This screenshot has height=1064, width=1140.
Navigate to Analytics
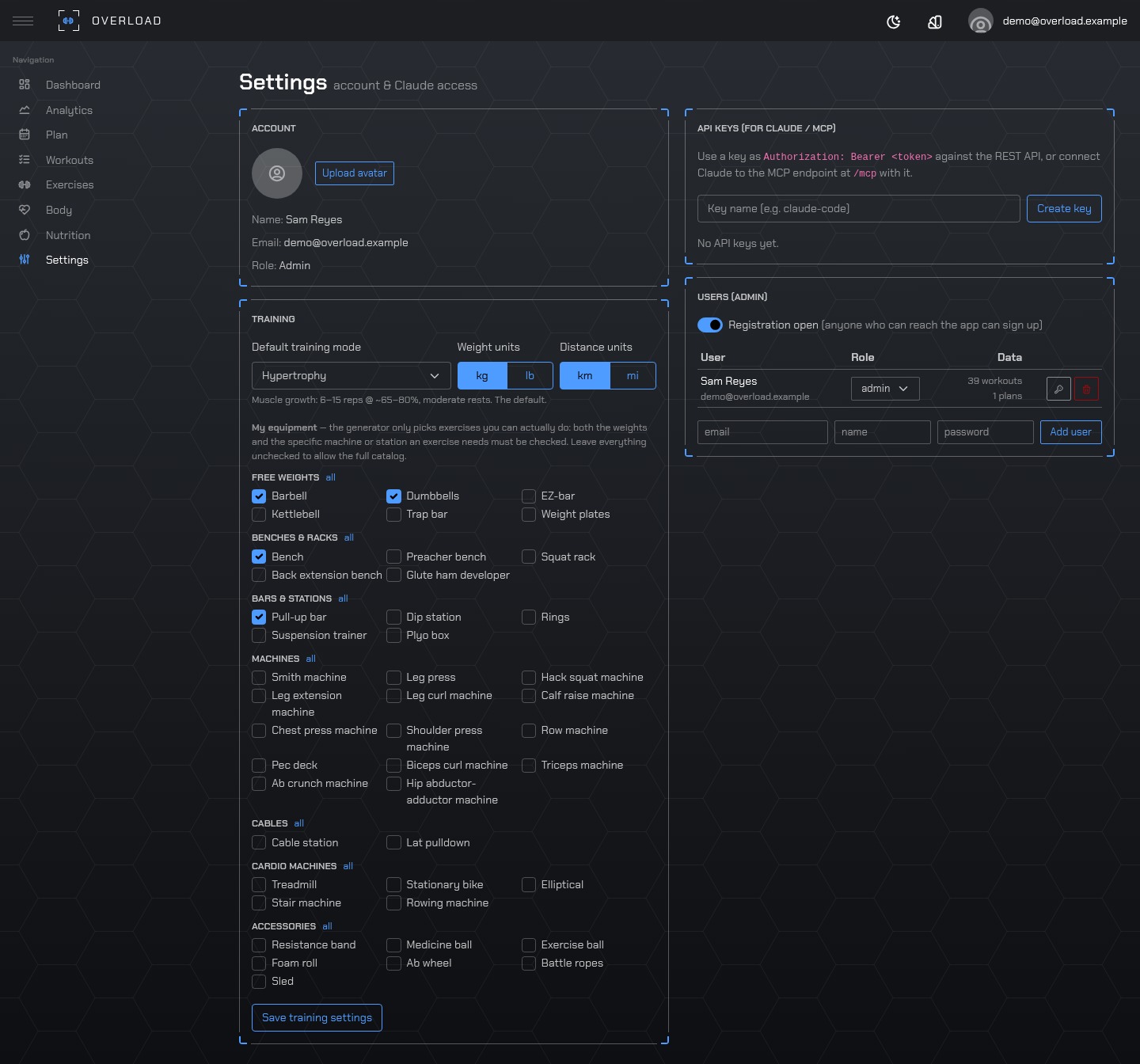(69, 110)
